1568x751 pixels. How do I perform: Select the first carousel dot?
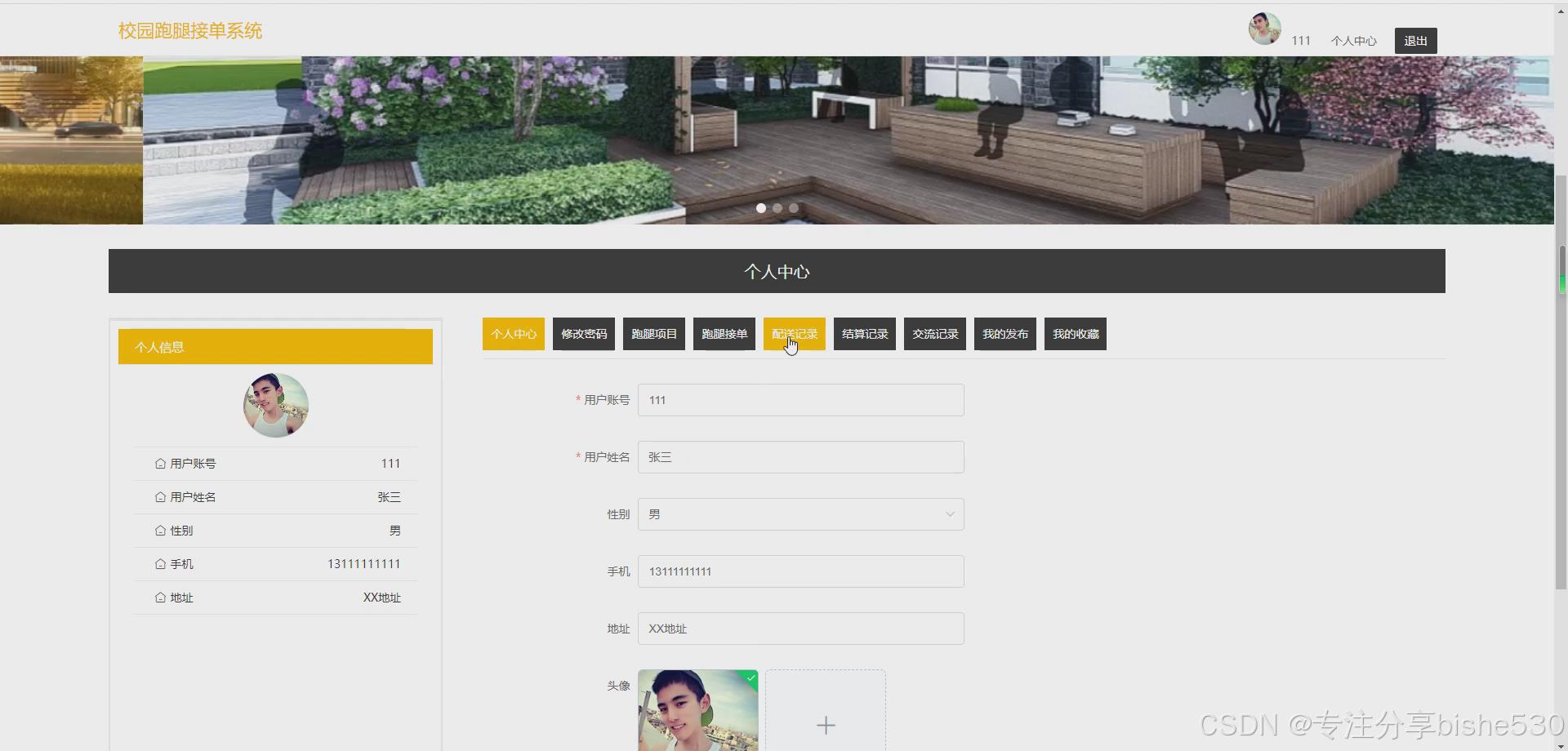pos(761,208)
